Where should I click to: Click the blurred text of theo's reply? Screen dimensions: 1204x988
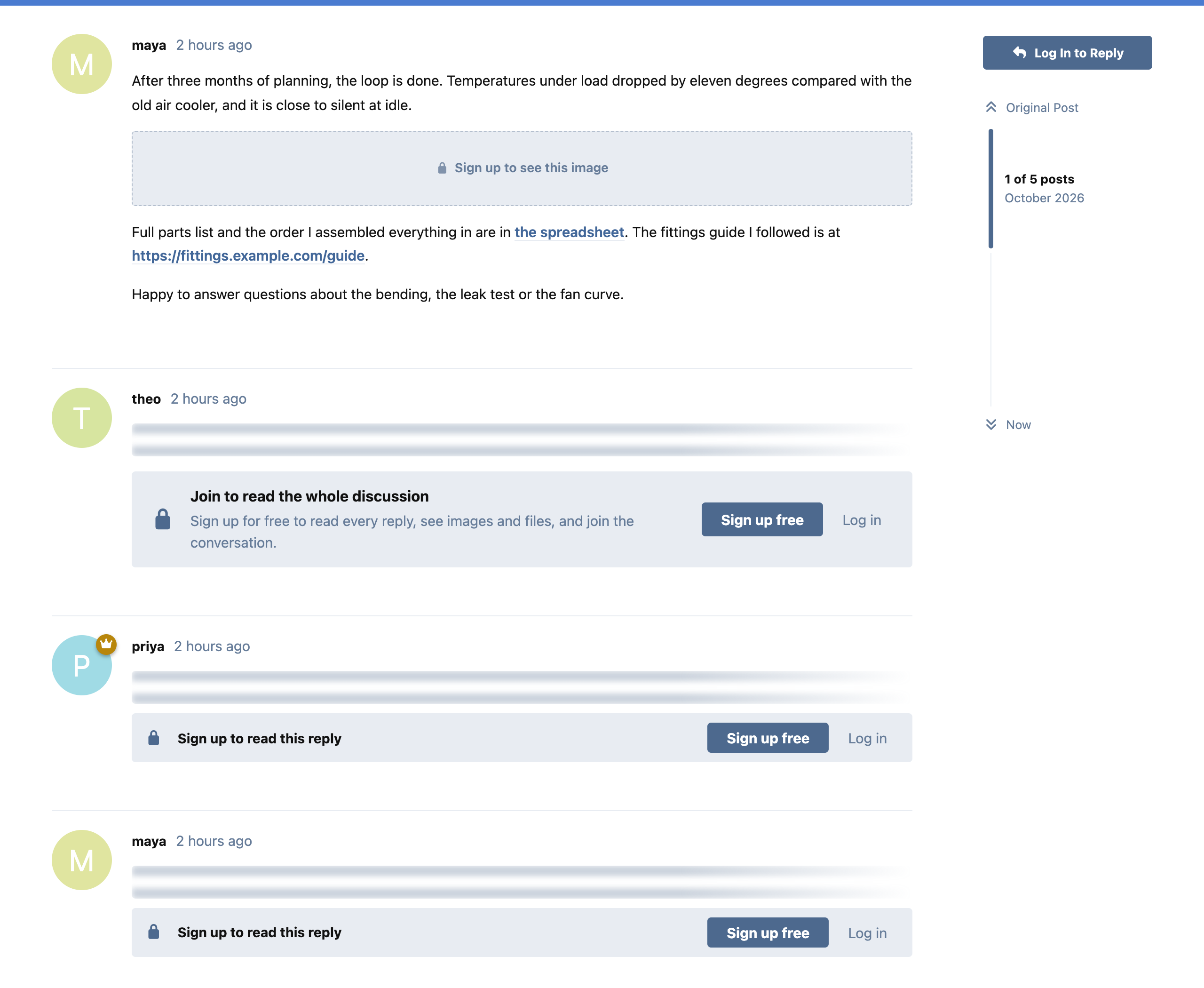pyautogui.click(x=522, y=440)
